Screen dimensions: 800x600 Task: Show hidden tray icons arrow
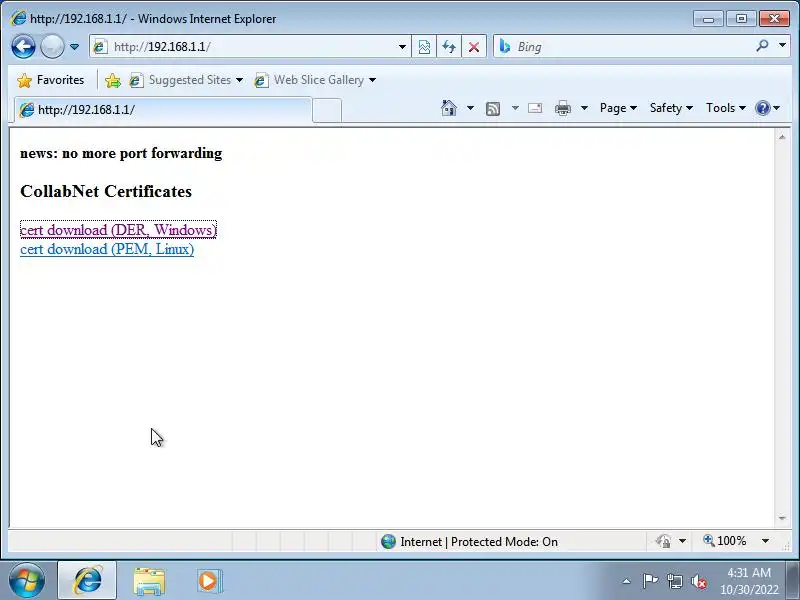click(627, 581)
